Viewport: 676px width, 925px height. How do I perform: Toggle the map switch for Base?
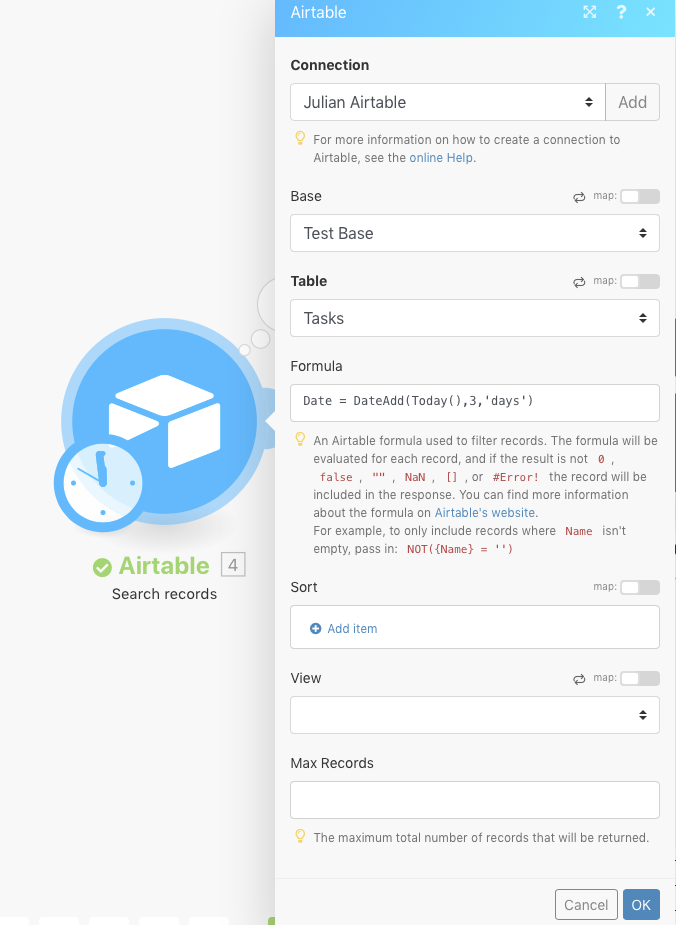pos(640,196)
